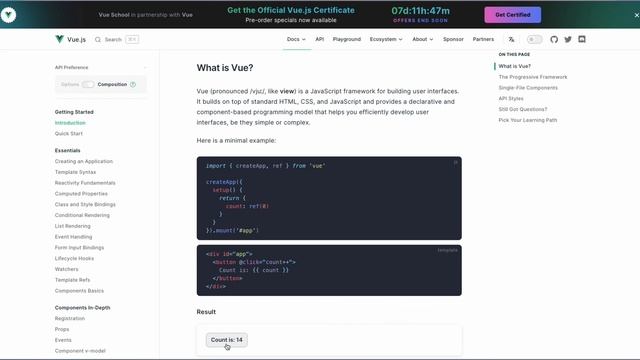Image resolution: width=640 pixels, height=360 pixels.
Task: Click the banner countdown timer text
Action: [420, 11]
